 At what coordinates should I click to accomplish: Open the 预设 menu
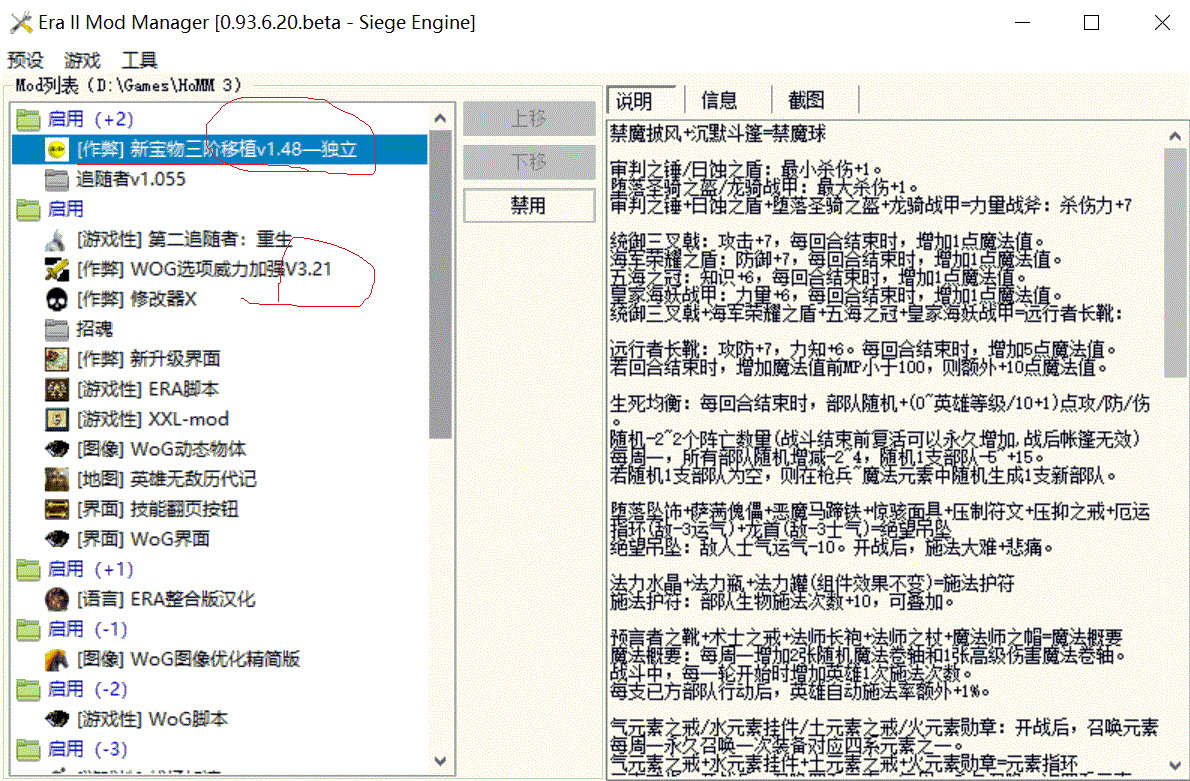point(25,60)
